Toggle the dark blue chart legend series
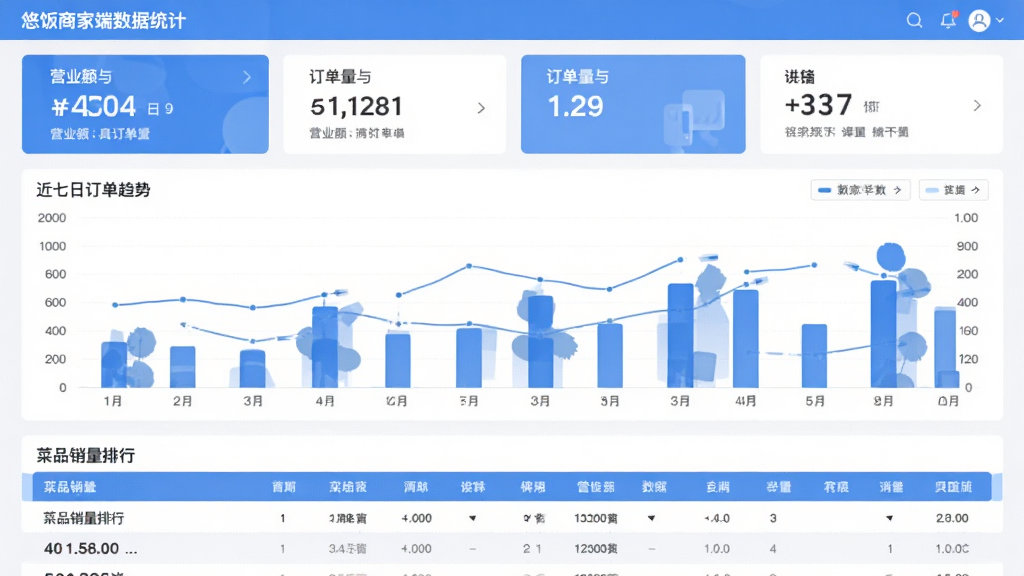Screen dimensions: 1024x576 tap(860, 190)
